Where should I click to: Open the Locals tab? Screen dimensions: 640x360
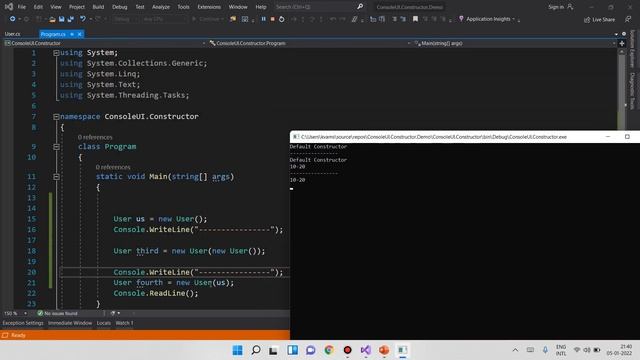(x=104, y=323)
